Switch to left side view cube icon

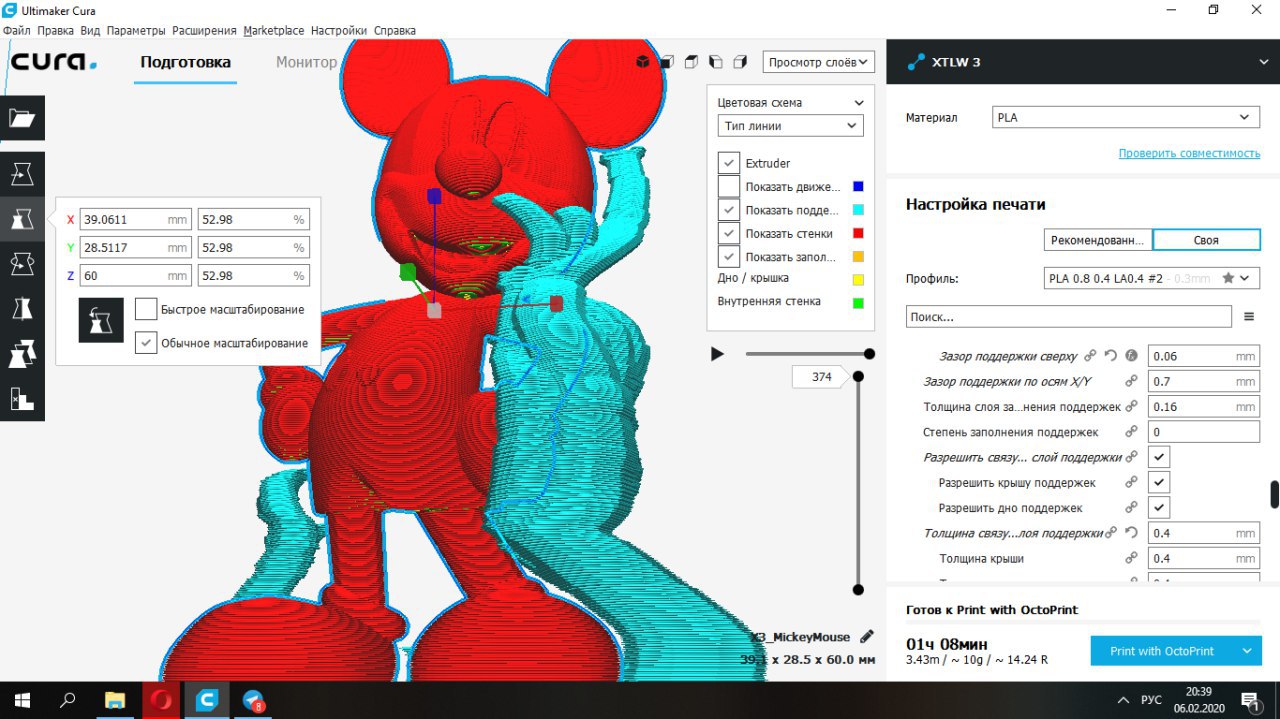coord(715,62)
